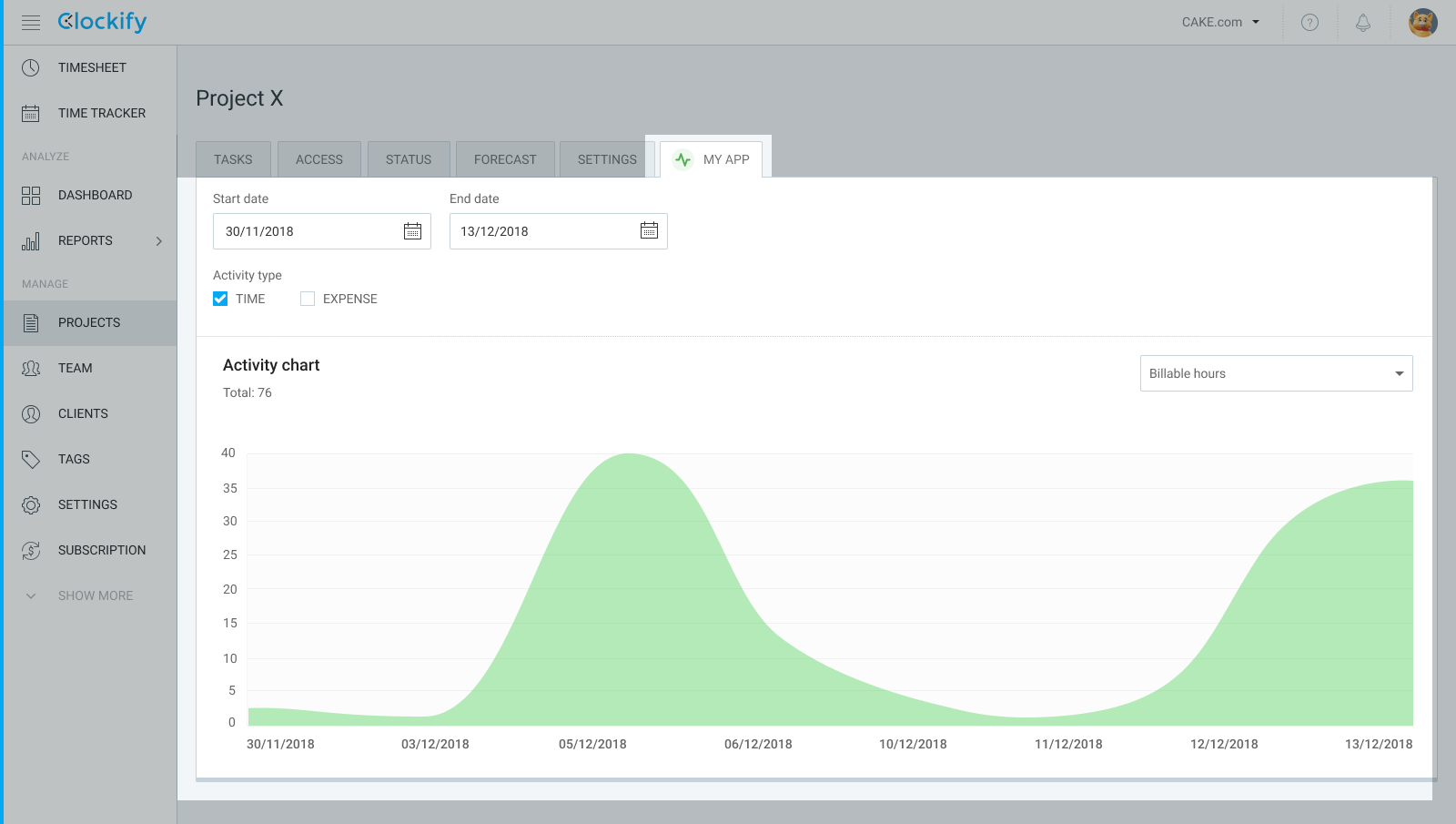Click the Tags label icon

(x=31, y=459)
